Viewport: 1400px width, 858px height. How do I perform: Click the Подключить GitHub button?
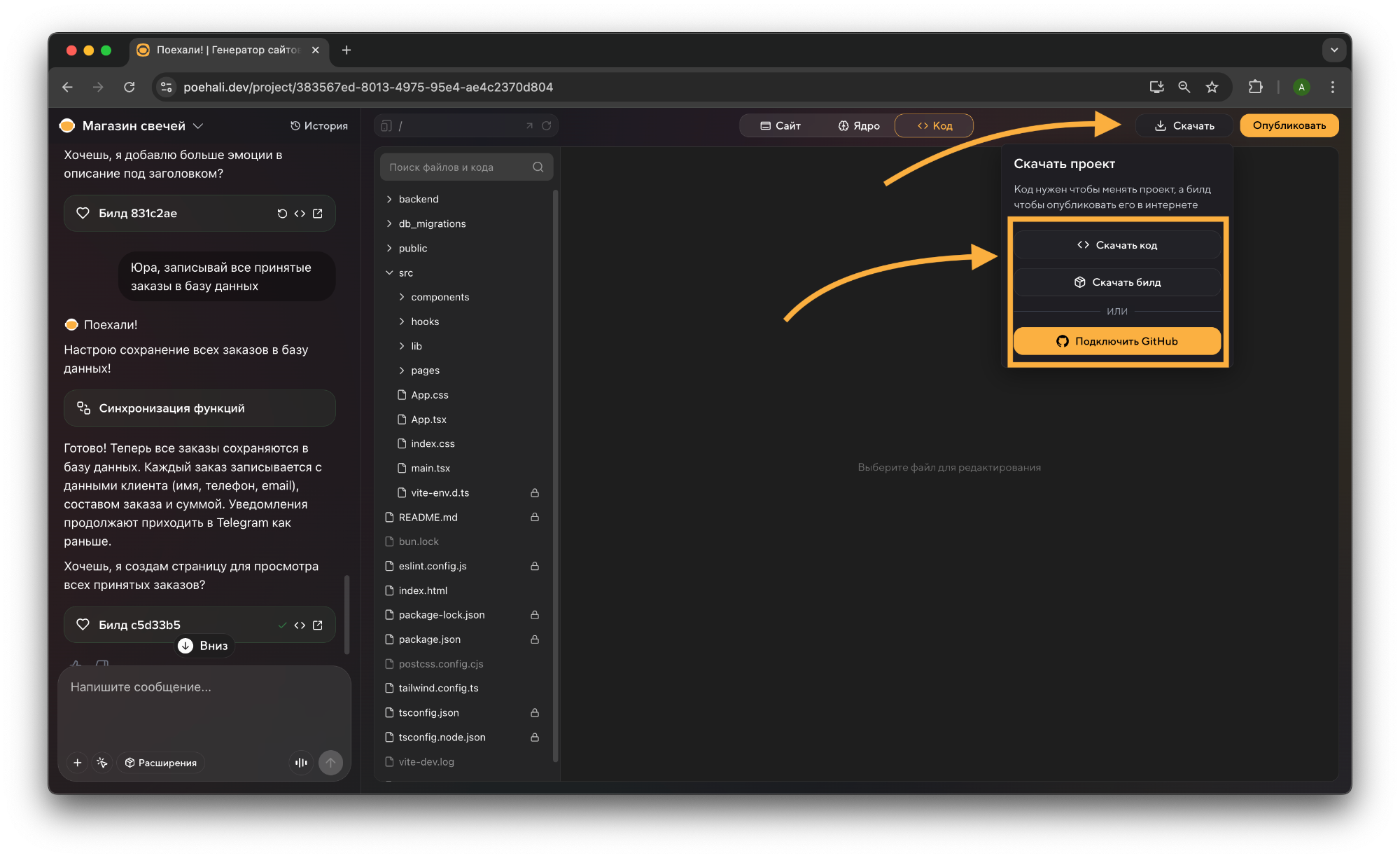(1117, 342)
